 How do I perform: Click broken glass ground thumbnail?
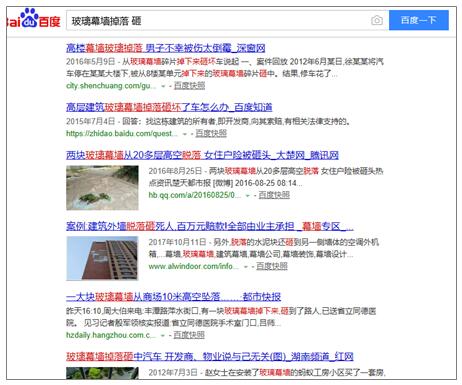coord(102,188)
